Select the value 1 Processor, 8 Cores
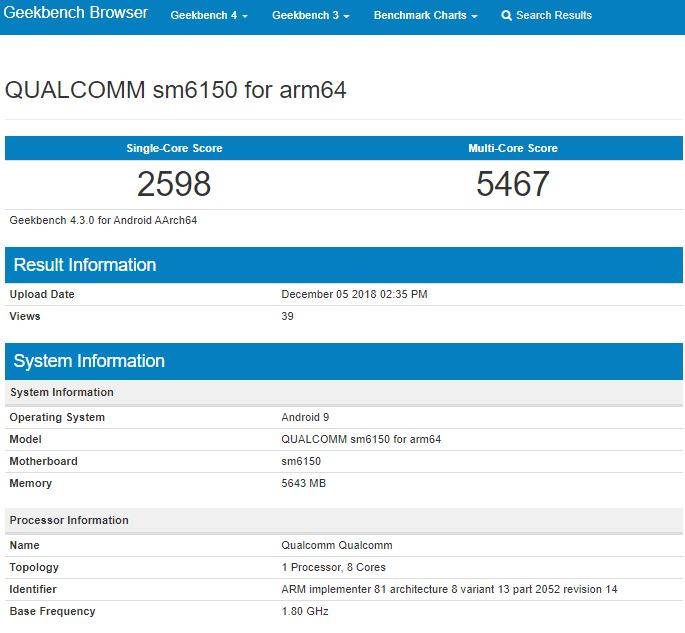 [334, 567]
